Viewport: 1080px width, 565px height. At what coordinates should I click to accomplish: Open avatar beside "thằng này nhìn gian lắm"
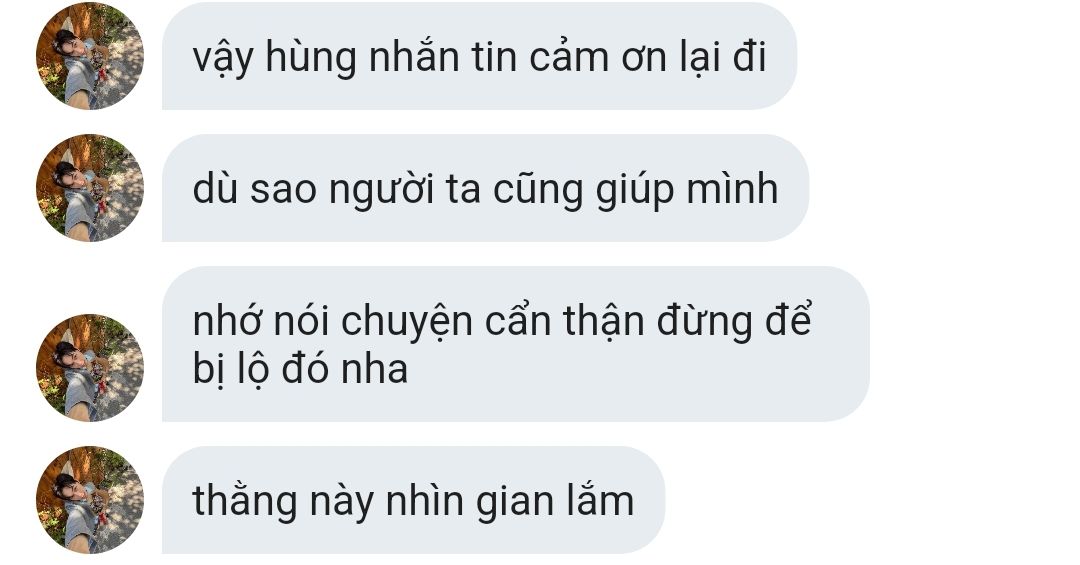(x=90, y=500)
